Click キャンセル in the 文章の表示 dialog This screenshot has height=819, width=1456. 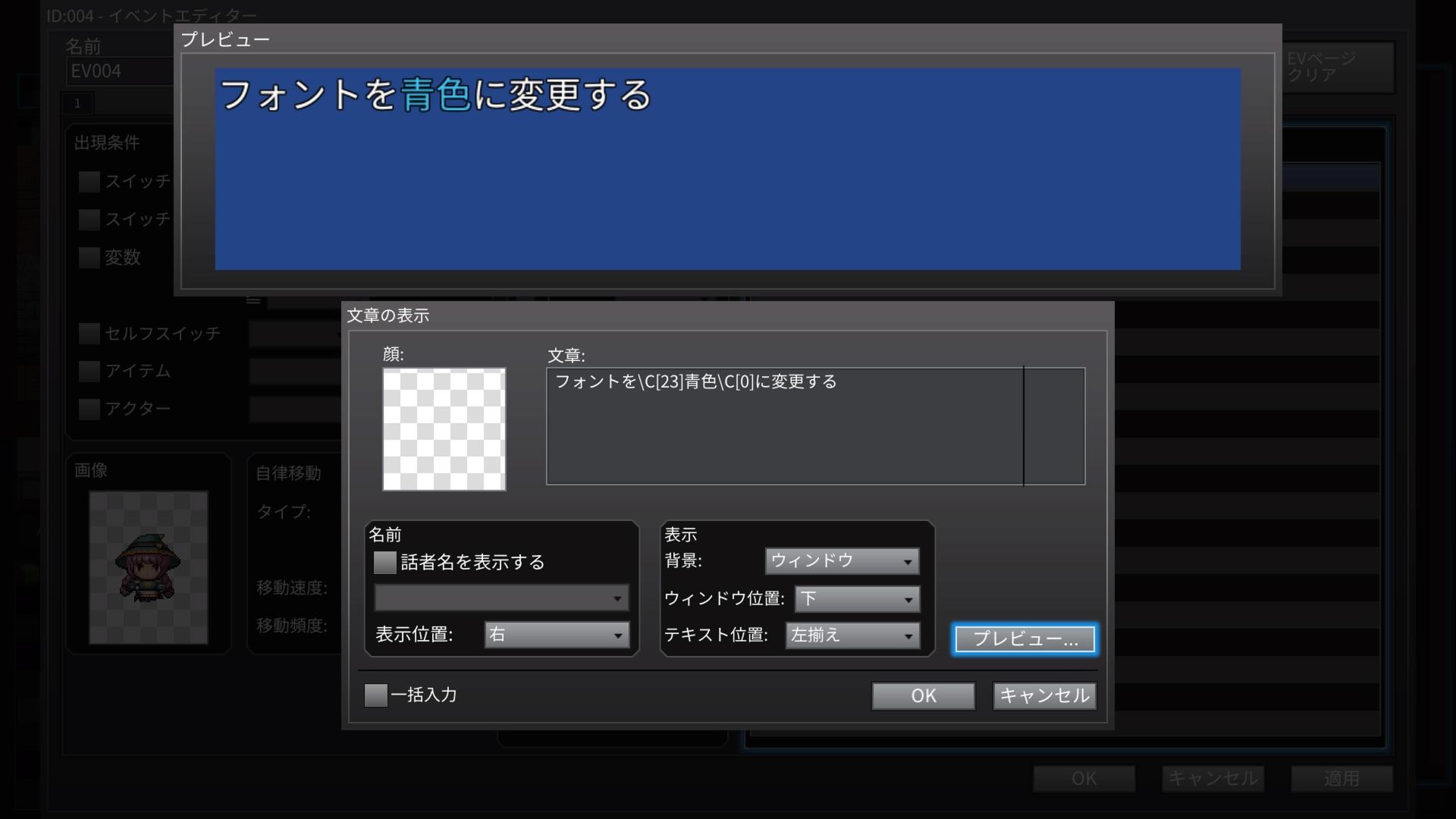[1043, 695]
